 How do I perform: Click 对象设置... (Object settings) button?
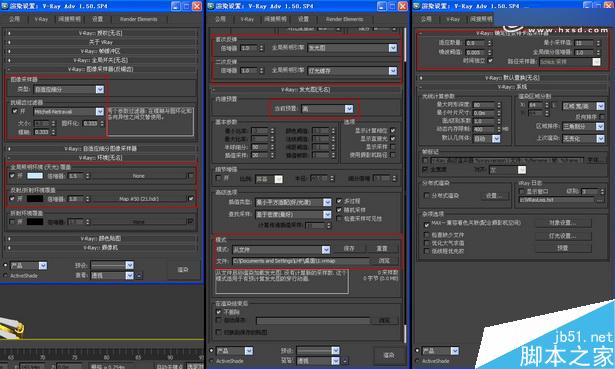pos(563,223)
